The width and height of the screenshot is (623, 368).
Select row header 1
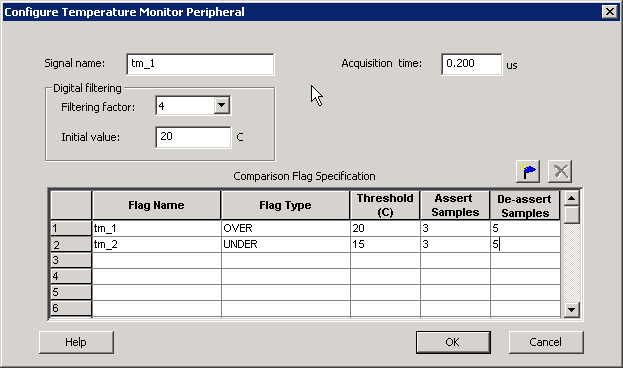(x=71, y=229)
